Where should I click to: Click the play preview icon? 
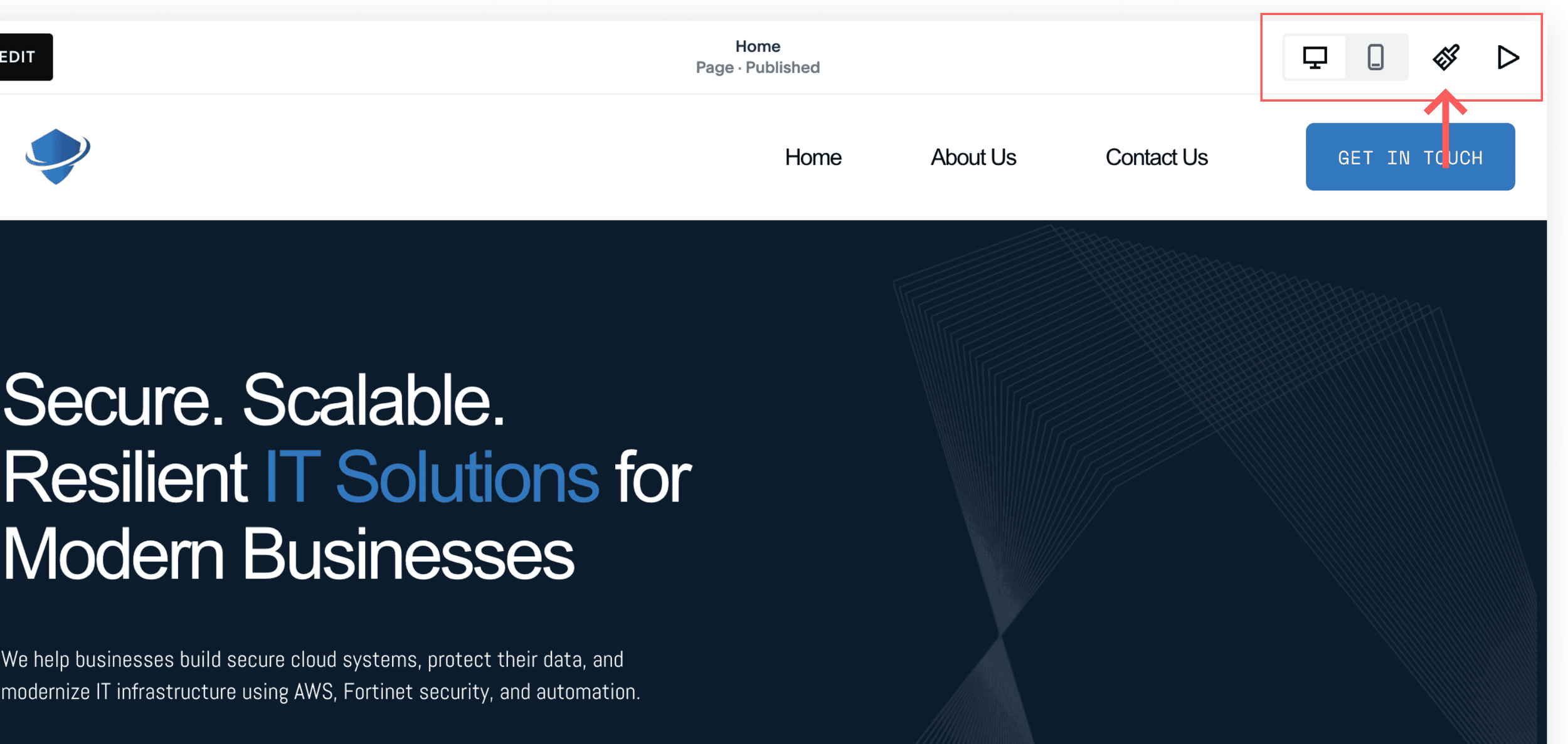tap(1508, 58)
